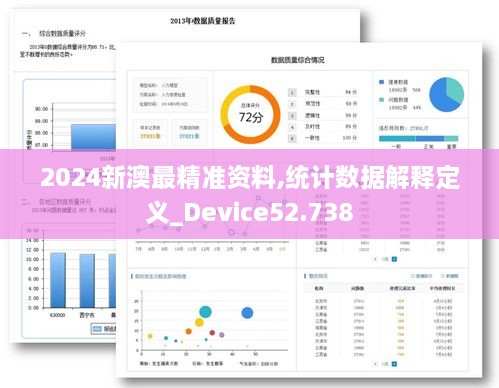Image resolution: width=499 pixels, height=388 pixels.
Task: Toggle the dark blue pie legend marker
Action: click(382, 82)
